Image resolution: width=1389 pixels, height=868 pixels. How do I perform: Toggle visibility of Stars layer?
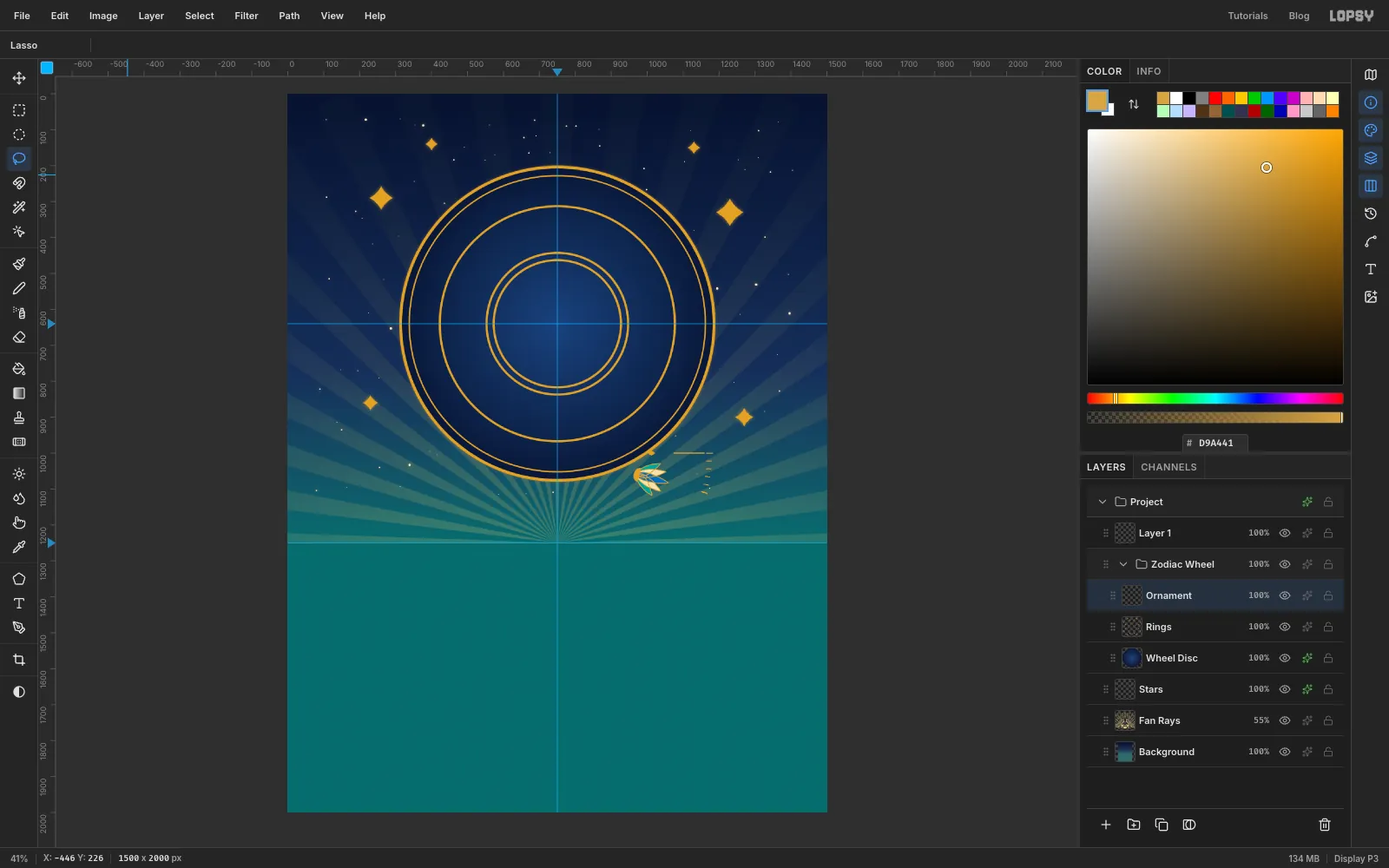[x=1285, y=689]
